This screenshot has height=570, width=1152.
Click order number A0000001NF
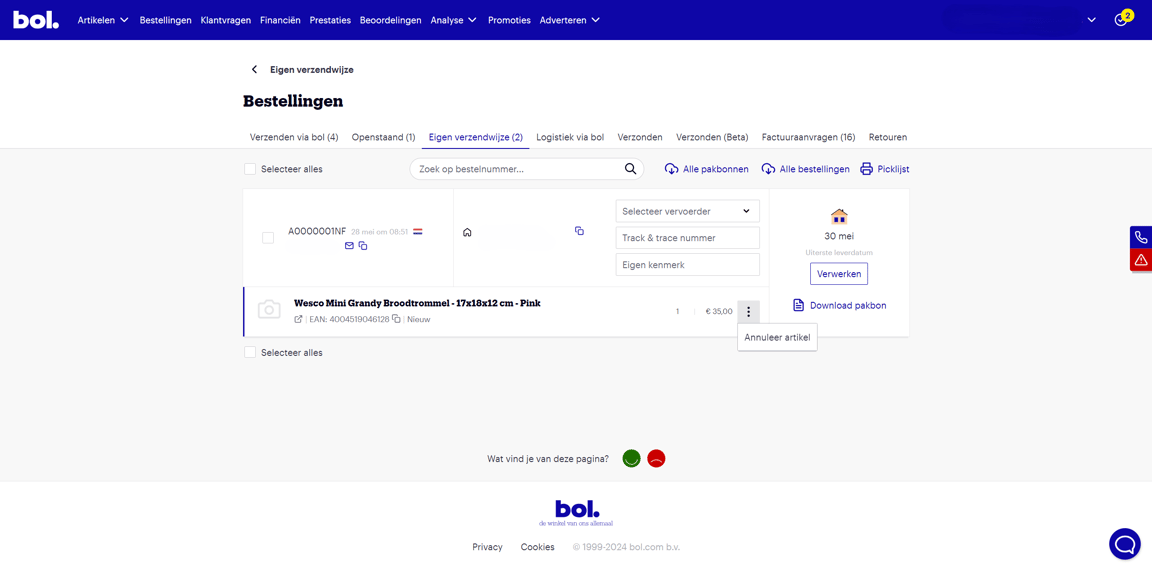(317, 231)
